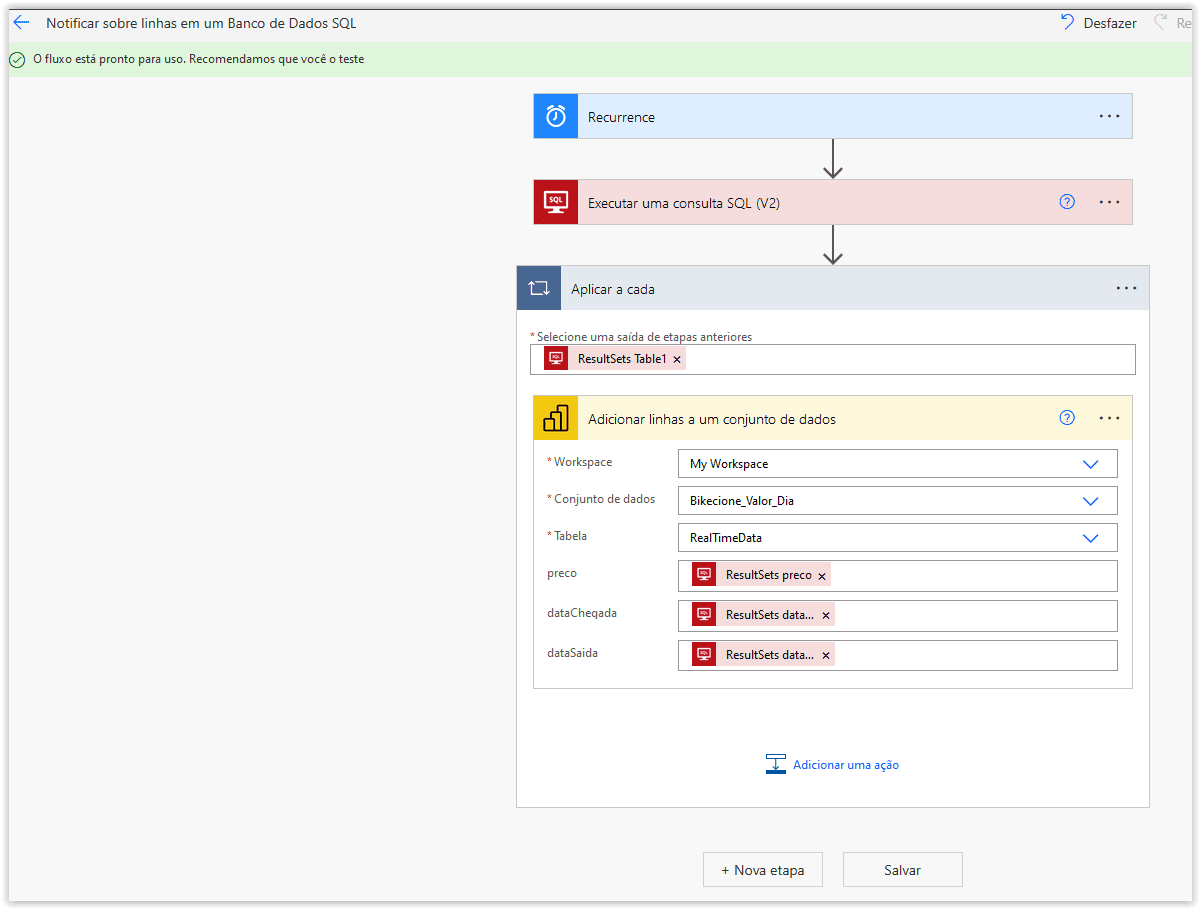This screenshot has width=1200, height=909.
Task: Collapse the Adicionar linhas a um conjunto header
Action: point(833,418)
